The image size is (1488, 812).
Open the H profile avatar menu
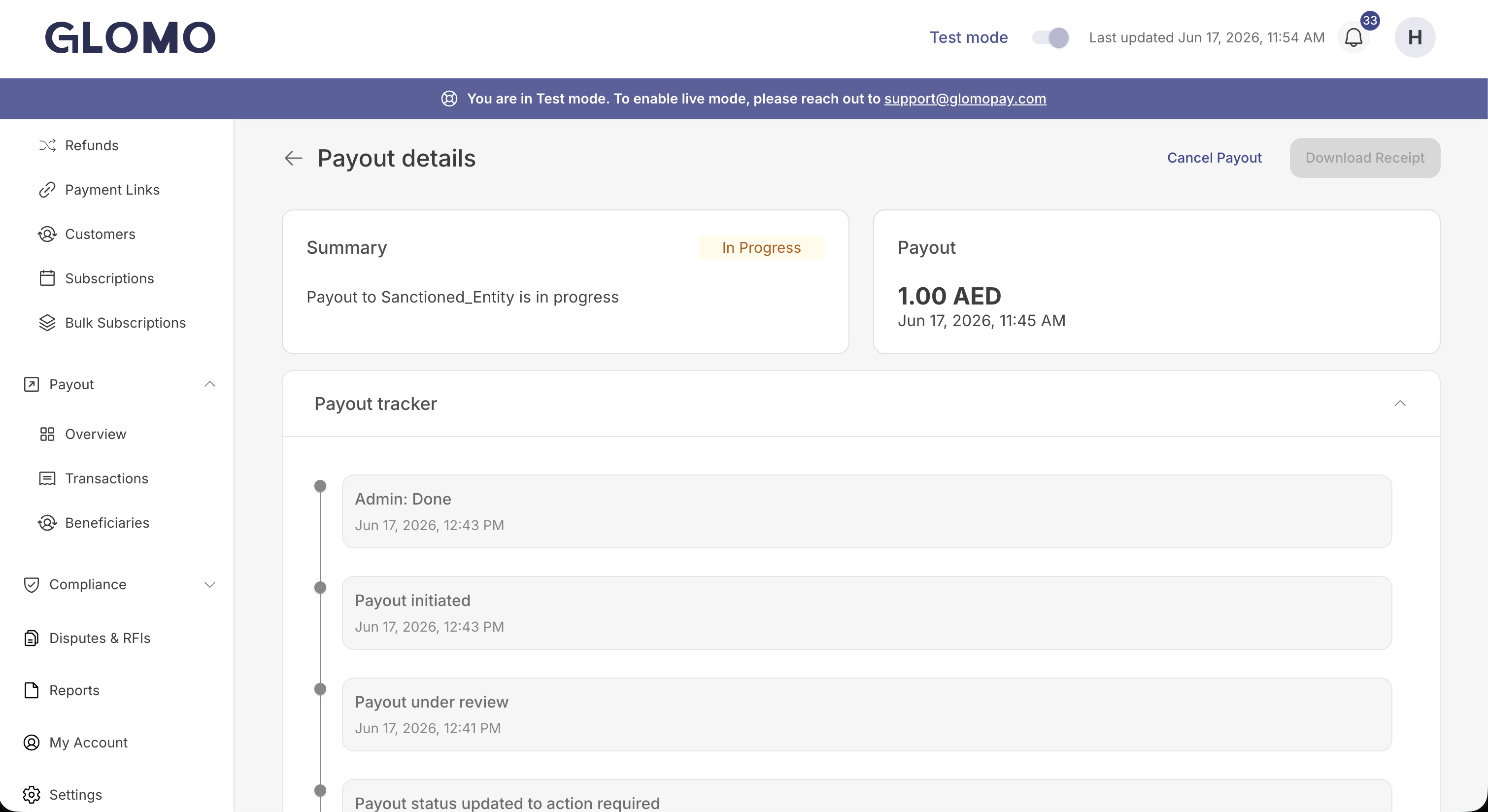click(1415, 37)
